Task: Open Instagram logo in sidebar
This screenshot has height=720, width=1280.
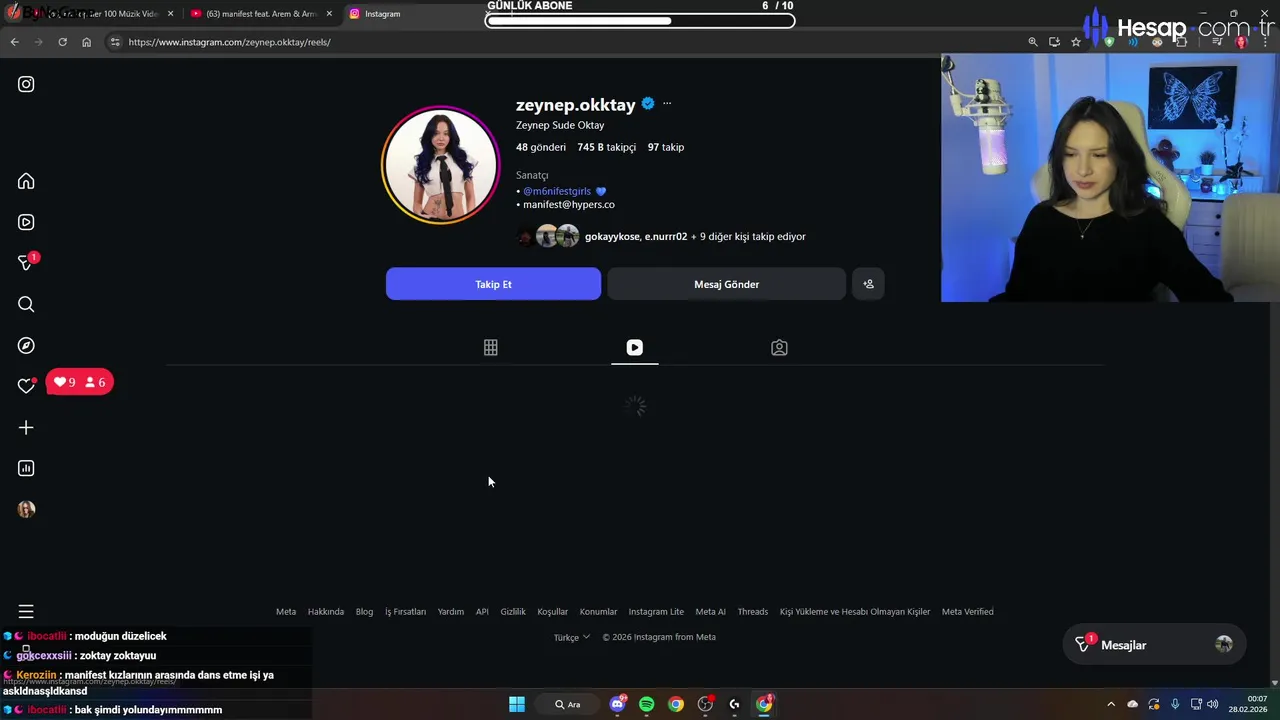Action: click(x=26, y=84)
